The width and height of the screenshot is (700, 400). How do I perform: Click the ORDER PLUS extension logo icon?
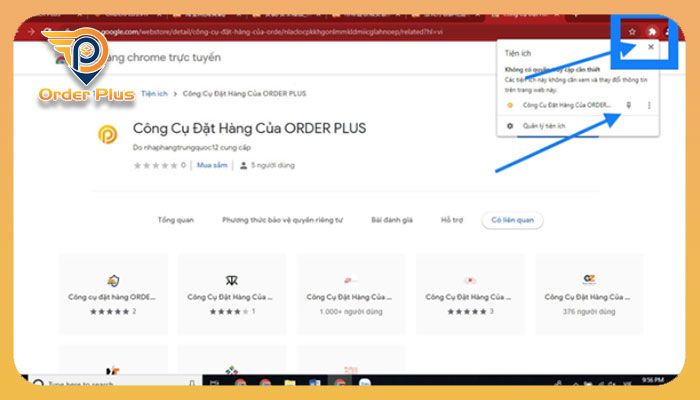coord(108,134)
